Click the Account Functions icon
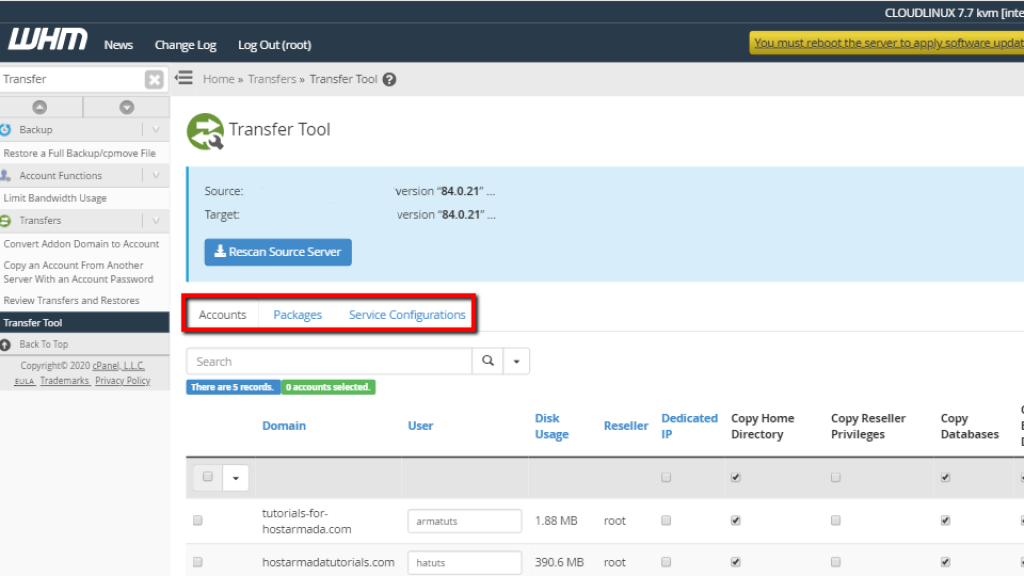This screenshot has width=1024, height=576. coord(6,175)
